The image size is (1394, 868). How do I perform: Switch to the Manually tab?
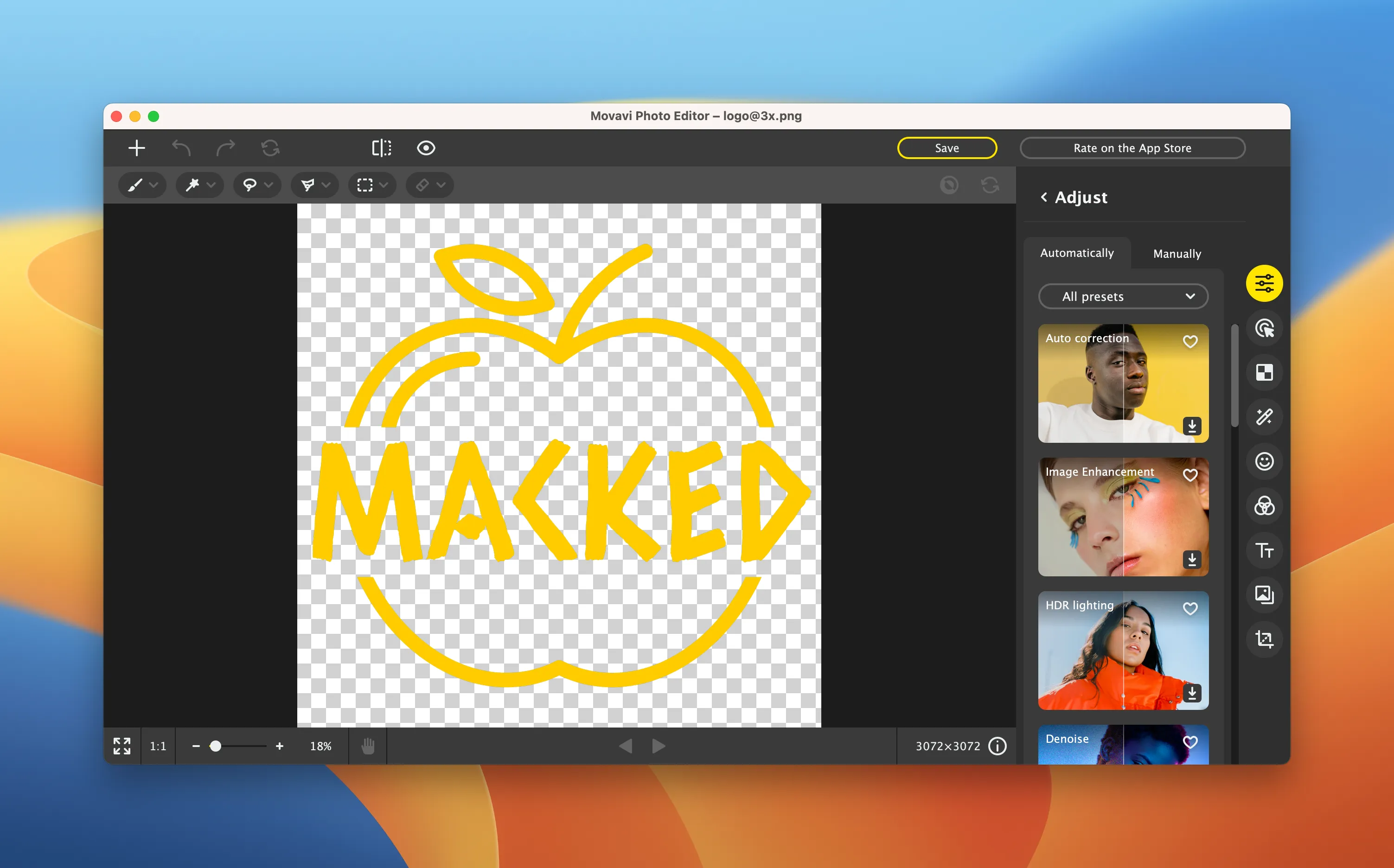[x=1177, y=254]
